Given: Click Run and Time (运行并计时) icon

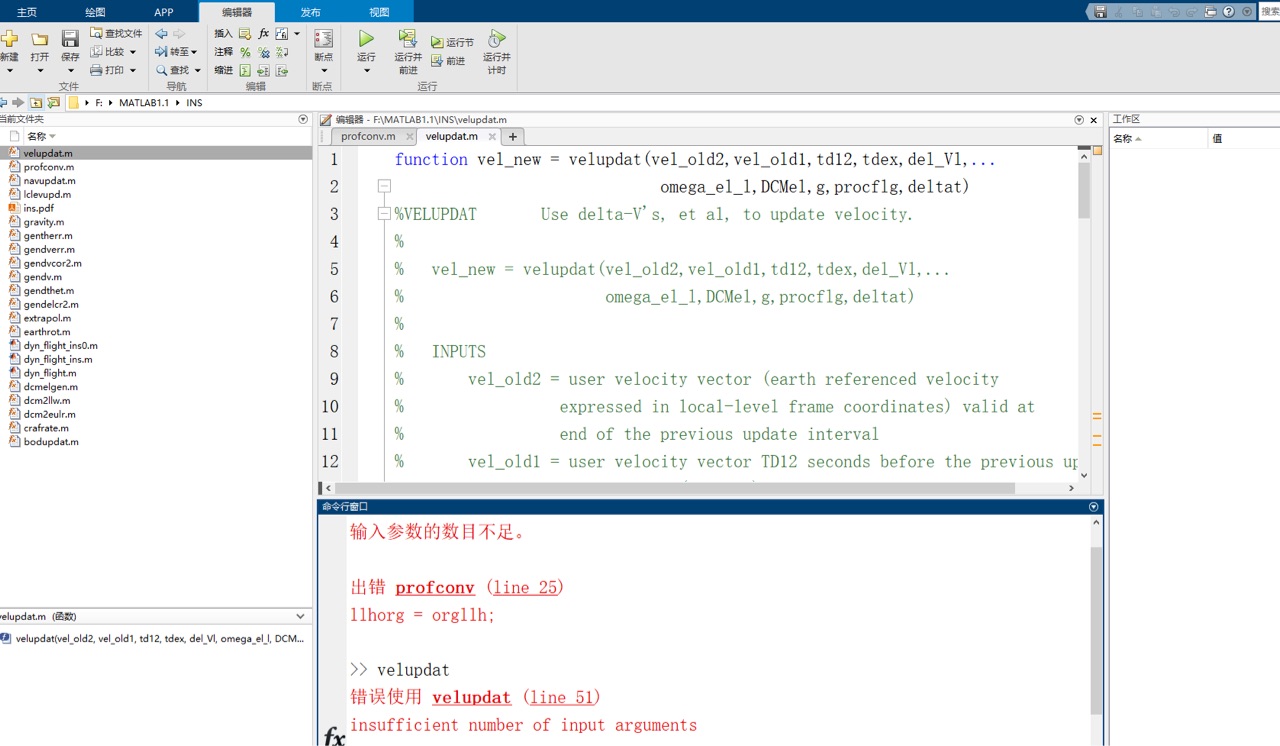Looking at the screenshot, I should click(x=496, y=38).
